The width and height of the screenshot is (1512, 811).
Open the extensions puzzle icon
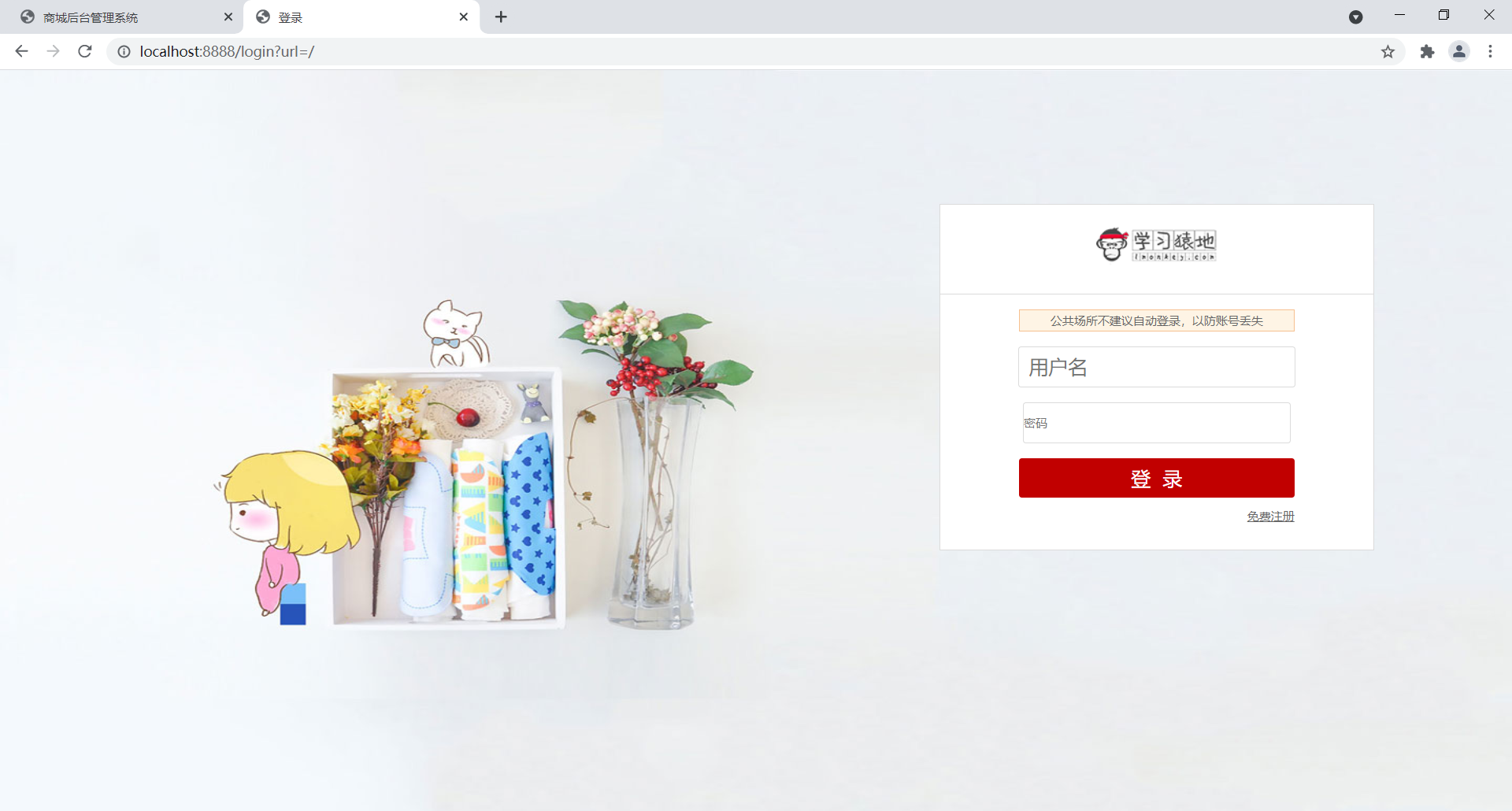point(1427,51)
